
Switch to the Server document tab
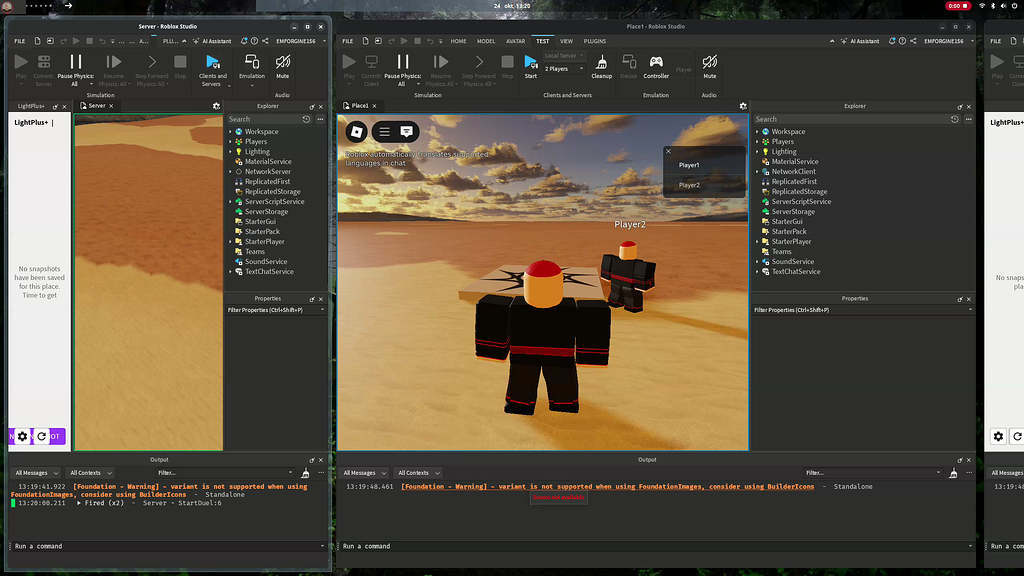(x=96, y=104)
